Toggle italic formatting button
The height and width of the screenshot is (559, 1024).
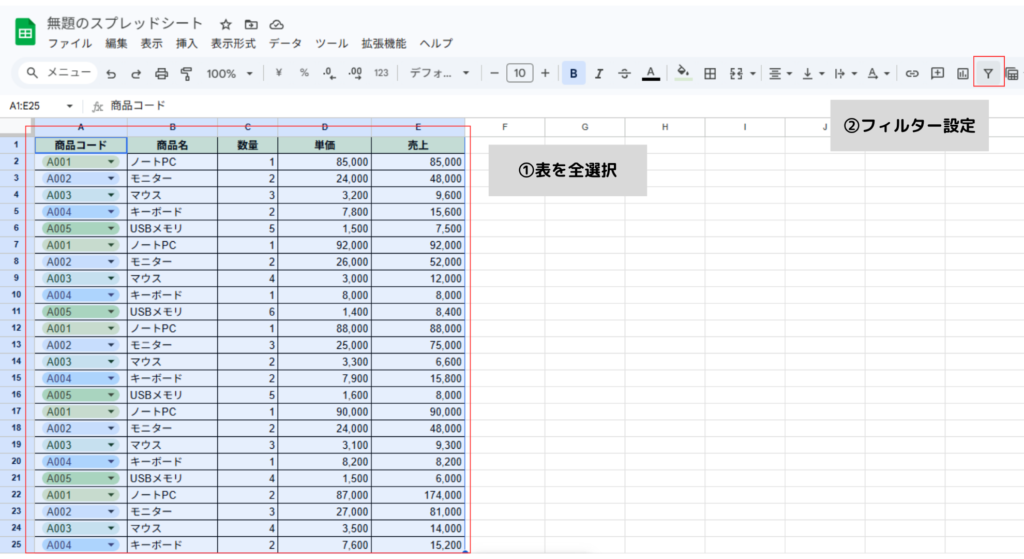click(599, 73)
